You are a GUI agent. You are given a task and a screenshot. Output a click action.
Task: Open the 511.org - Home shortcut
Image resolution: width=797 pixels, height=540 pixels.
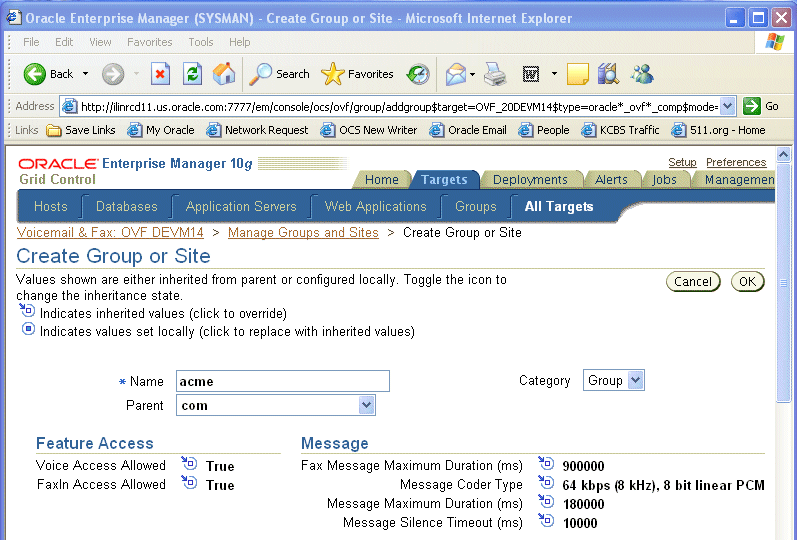coord(718,130)
